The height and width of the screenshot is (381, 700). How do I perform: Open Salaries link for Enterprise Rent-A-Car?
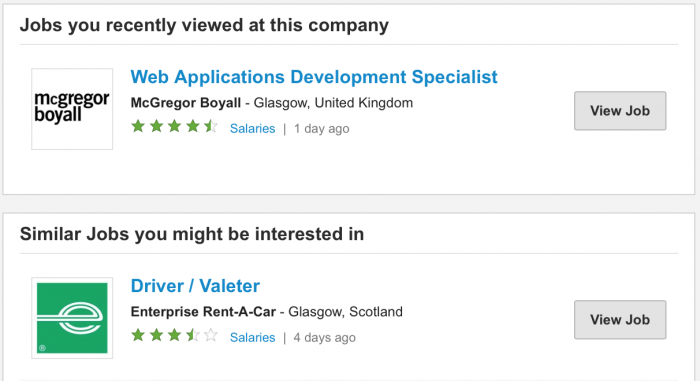(x=252, y=338)
